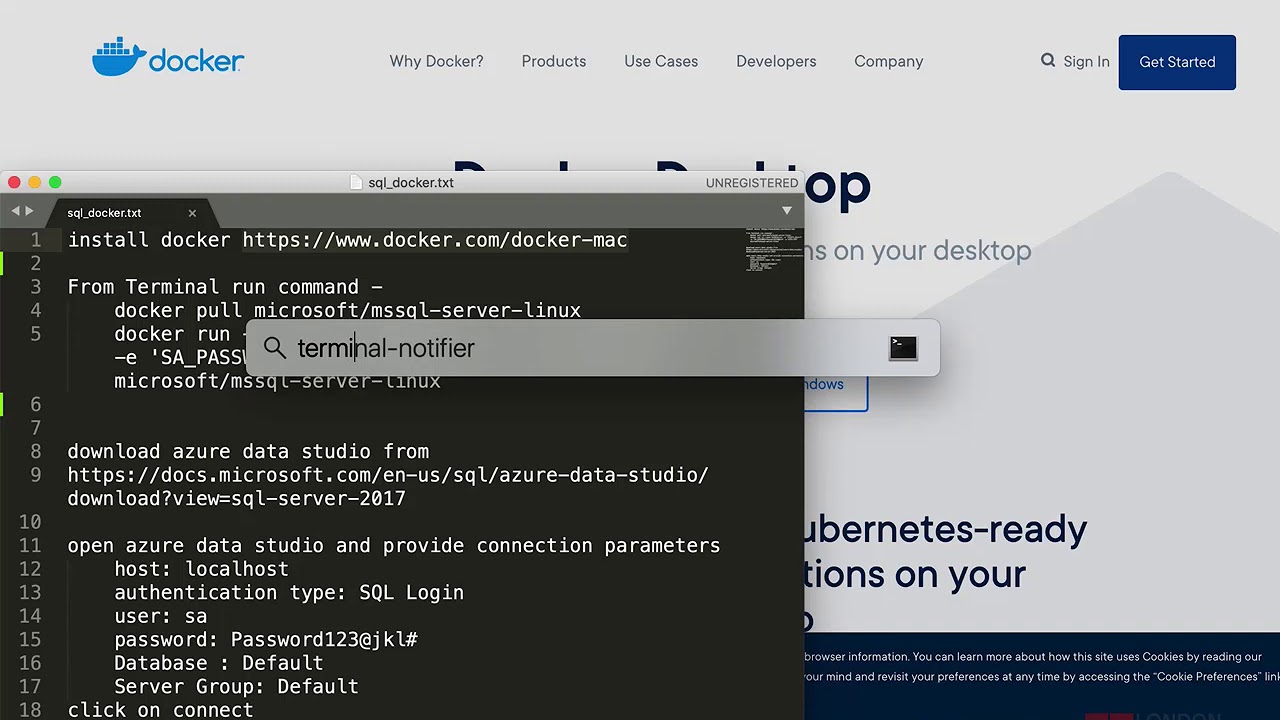1280x720 pixels.
Task: Click the Terminal app icon in Spotlight
Action: point(902,348)
